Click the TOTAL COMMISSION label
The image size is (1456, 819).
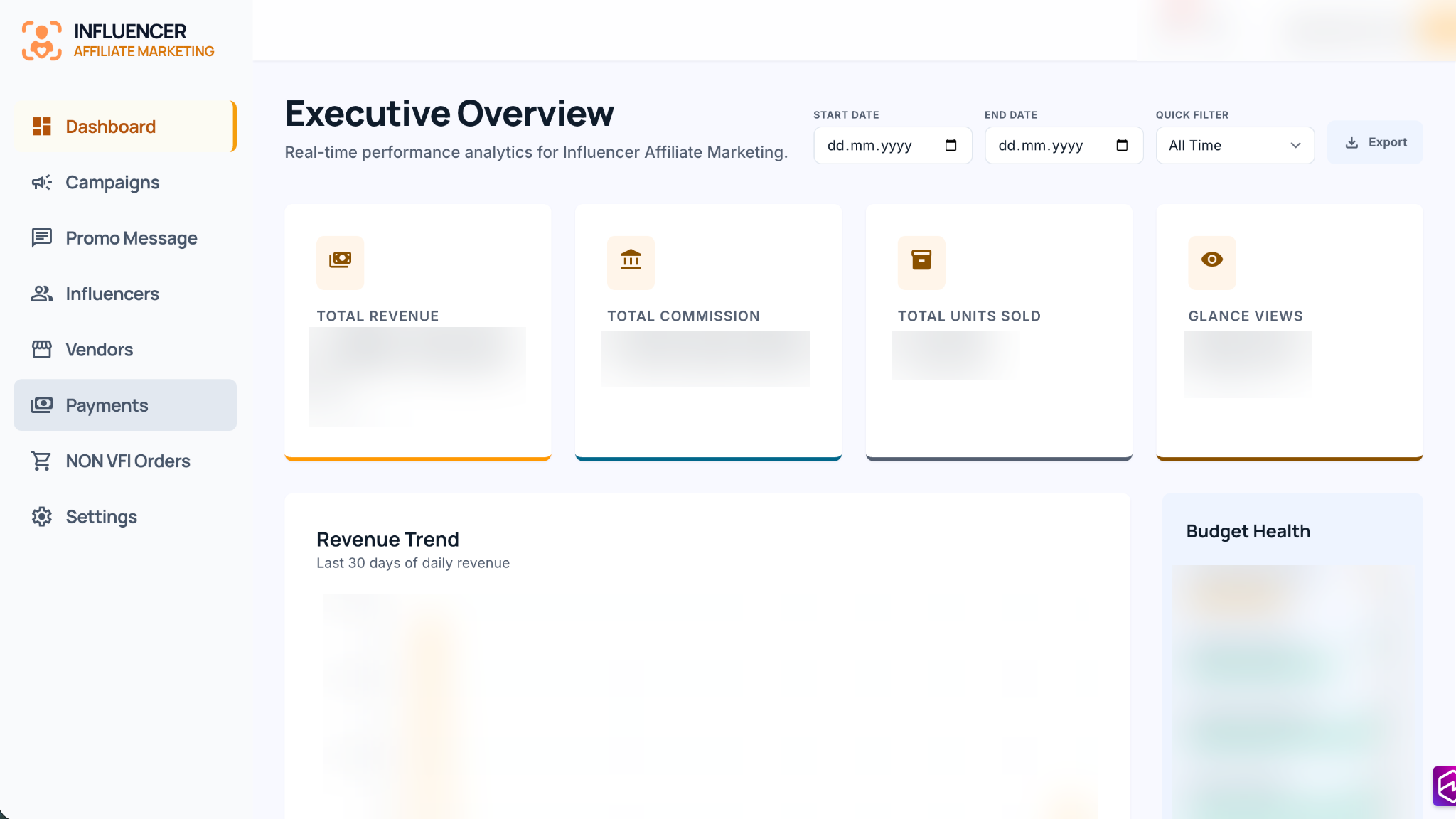point(683,316)
